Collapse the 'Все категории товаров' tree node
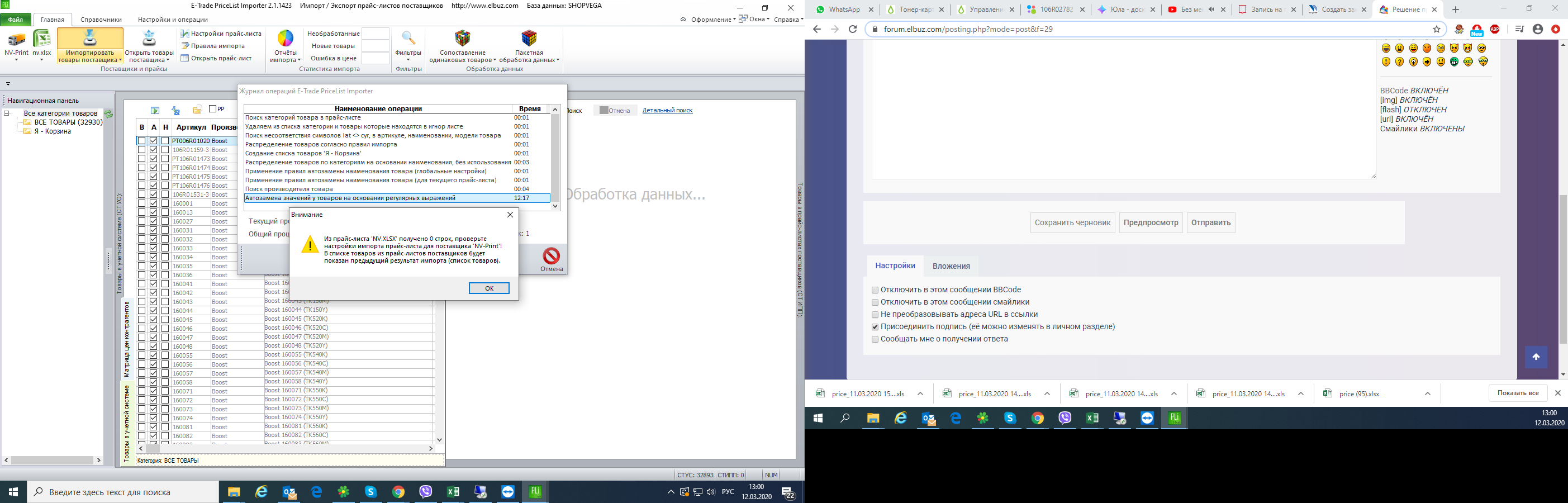 click(x=7, y=113)
